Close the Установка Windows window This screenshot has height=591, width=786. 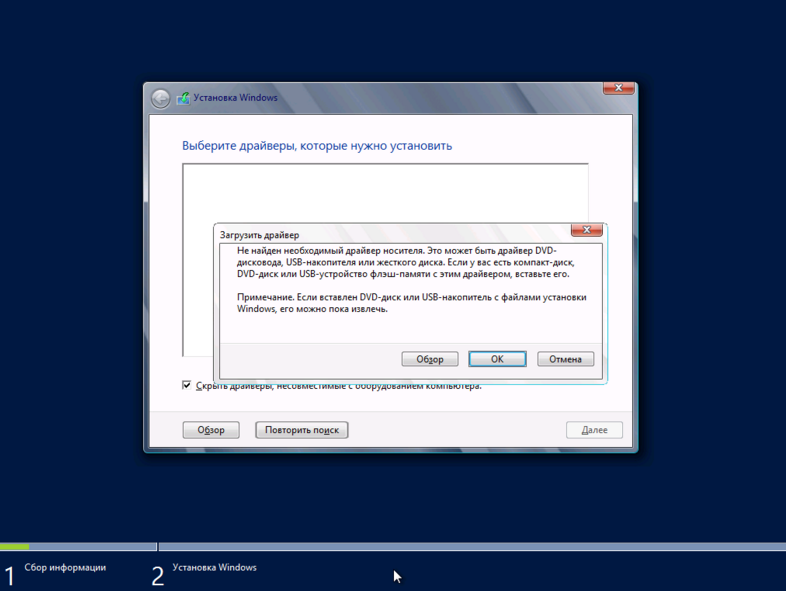click(x=619, y=88)
